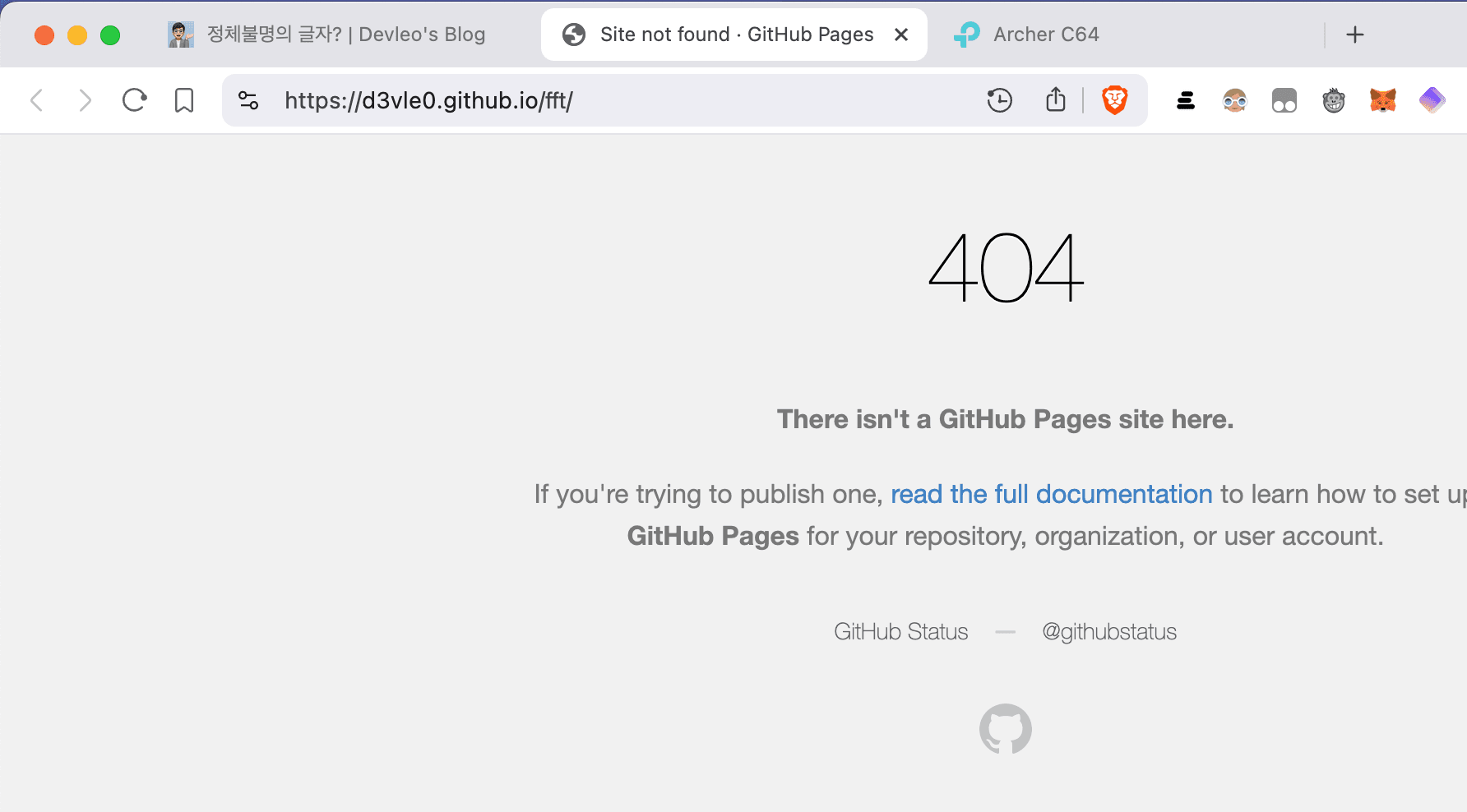The height and width of the screenshot is (812, 1467).
Task: Minimize the window with yellow button
Action: [77, 35]
